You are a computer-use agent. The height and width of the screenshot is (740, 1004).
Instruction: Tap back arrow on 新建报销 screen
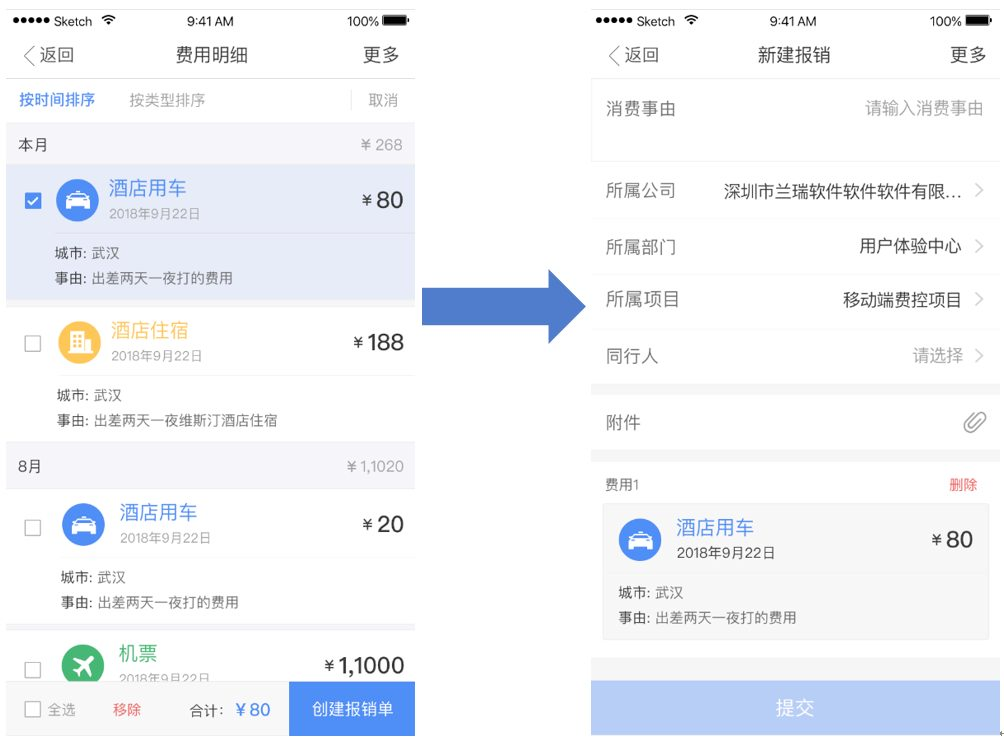tap(613, 56)
